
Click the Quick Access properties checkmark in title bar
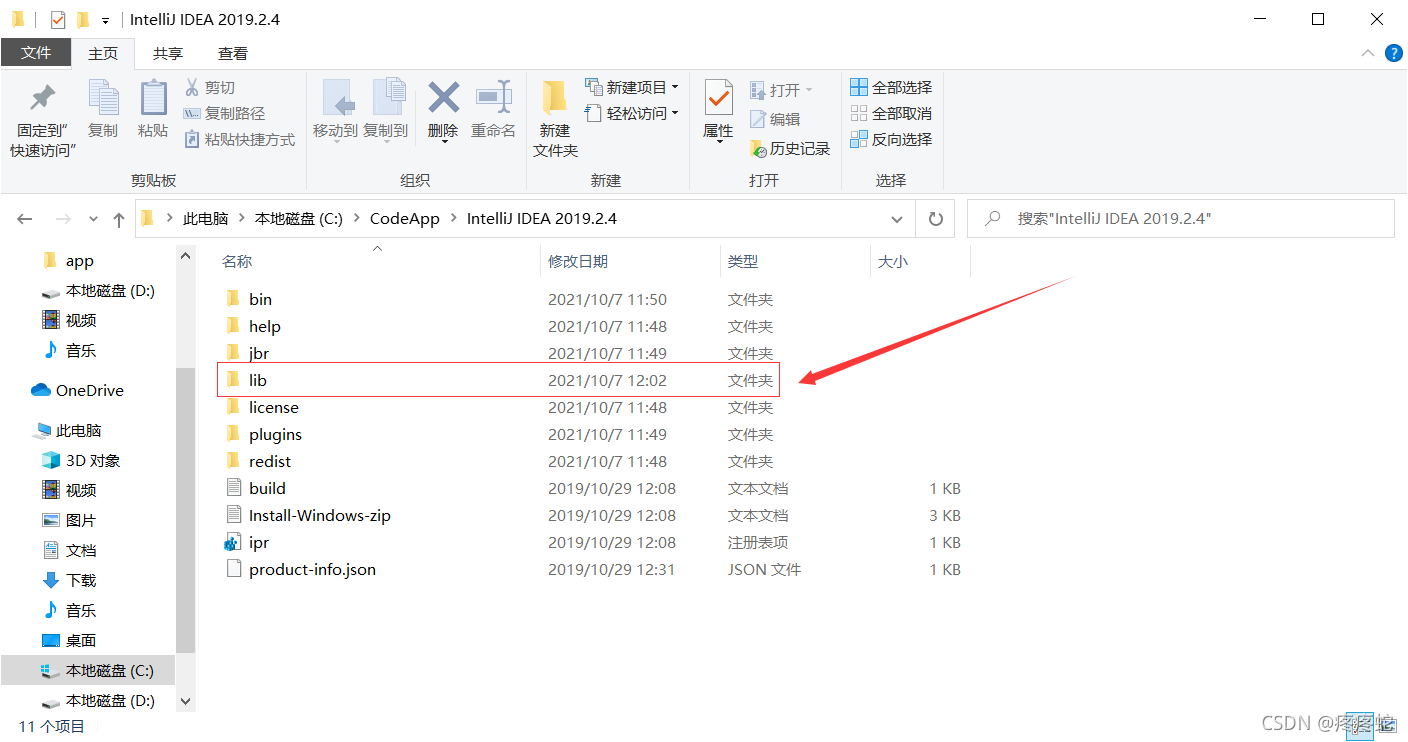[x=58, y=19]
